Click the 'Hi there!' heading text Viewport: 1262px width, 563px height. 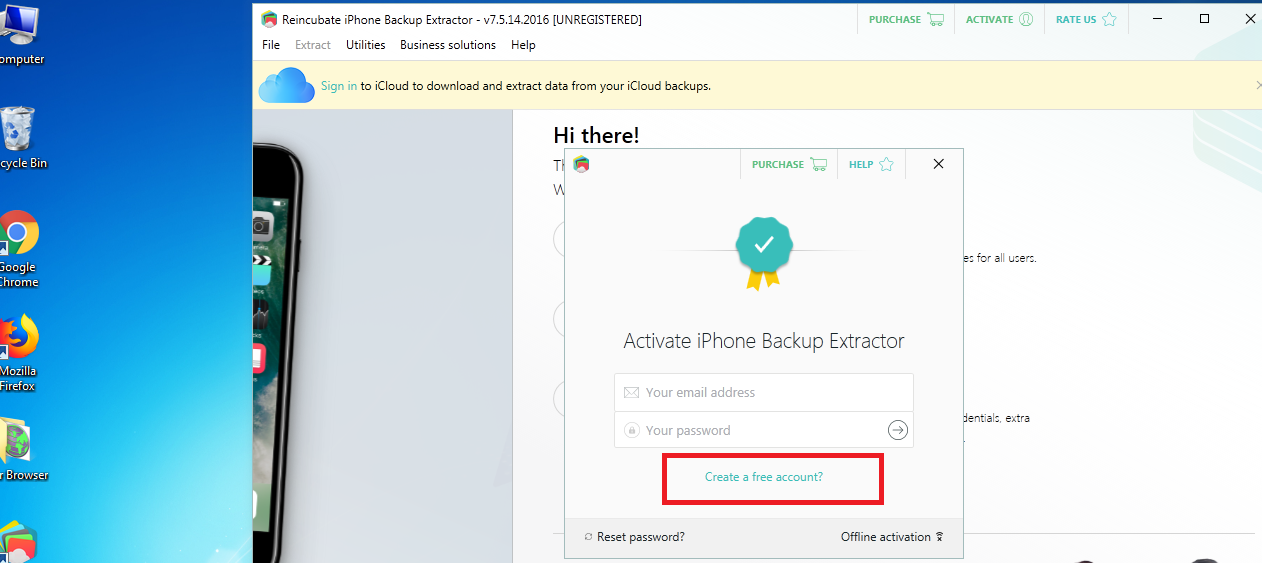point(596,135)
